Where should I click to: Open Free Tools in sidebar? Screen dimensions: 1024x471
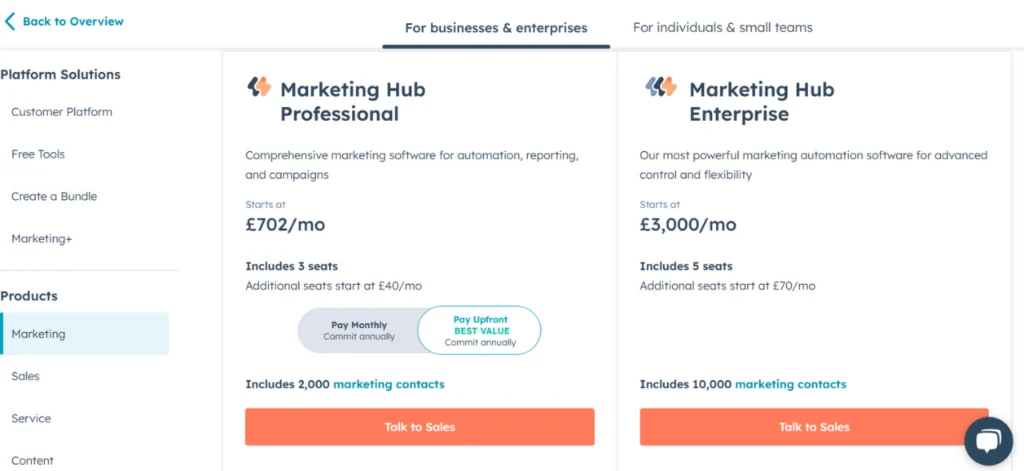coord(38,154)
